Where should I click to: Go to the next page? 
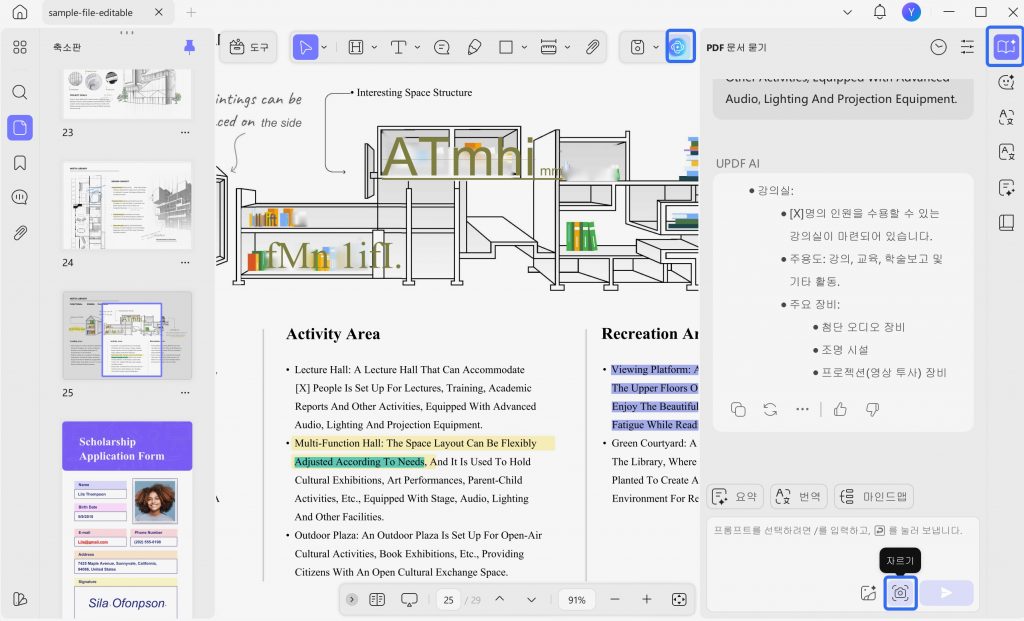(532, 599)
